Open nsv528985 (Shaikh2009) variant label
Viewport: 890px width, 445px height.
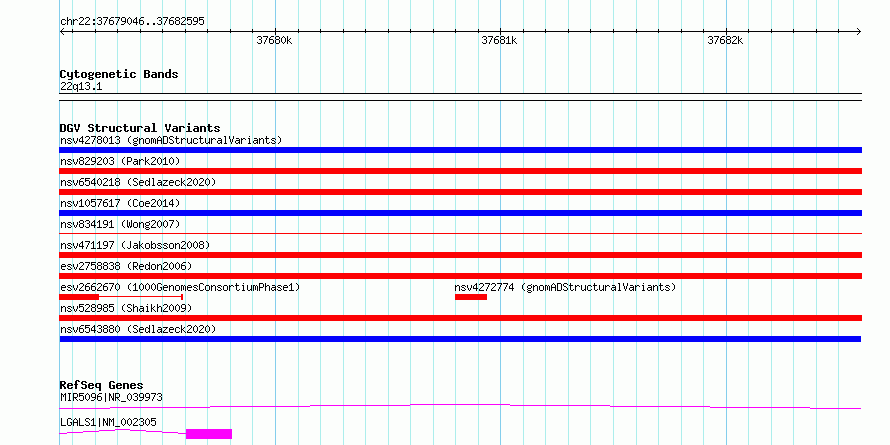[126, 308]
